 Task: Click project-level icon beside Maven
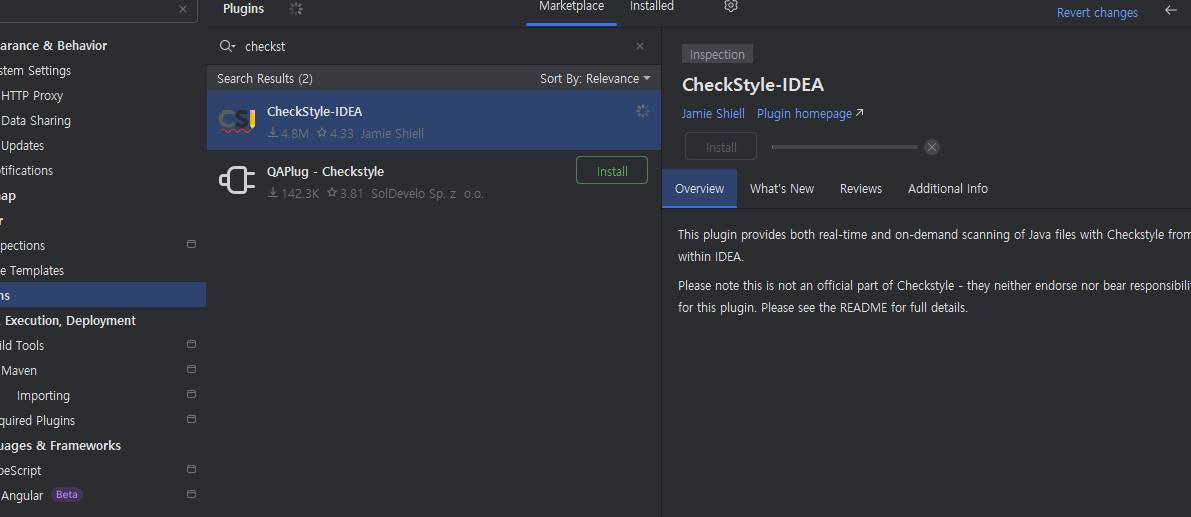click(191, 370)
